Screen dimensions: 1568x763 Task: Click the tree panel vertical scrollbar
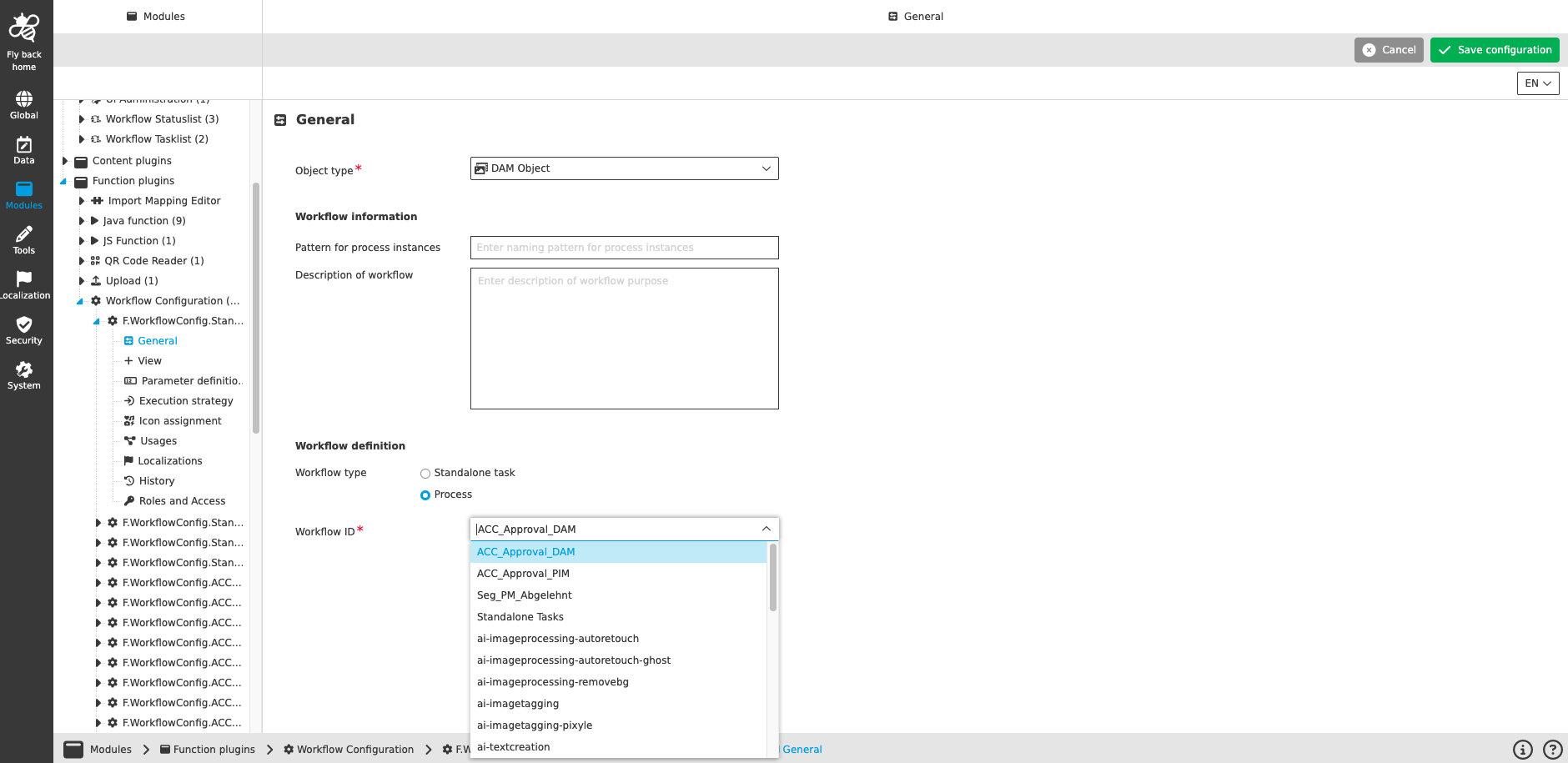coord(256,309)
